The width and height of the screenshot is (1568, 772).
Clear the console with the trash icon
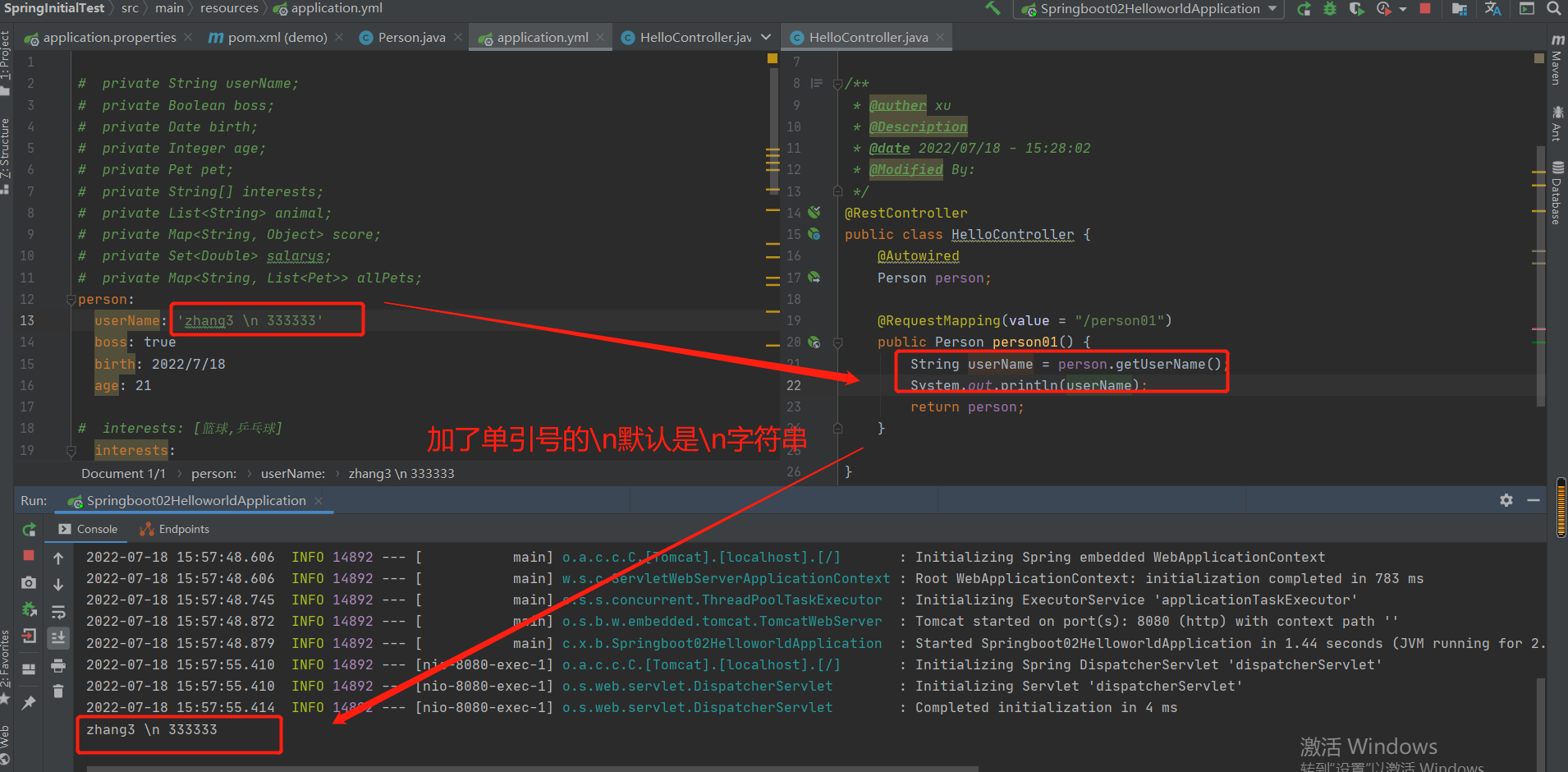[x=58, y=692]
